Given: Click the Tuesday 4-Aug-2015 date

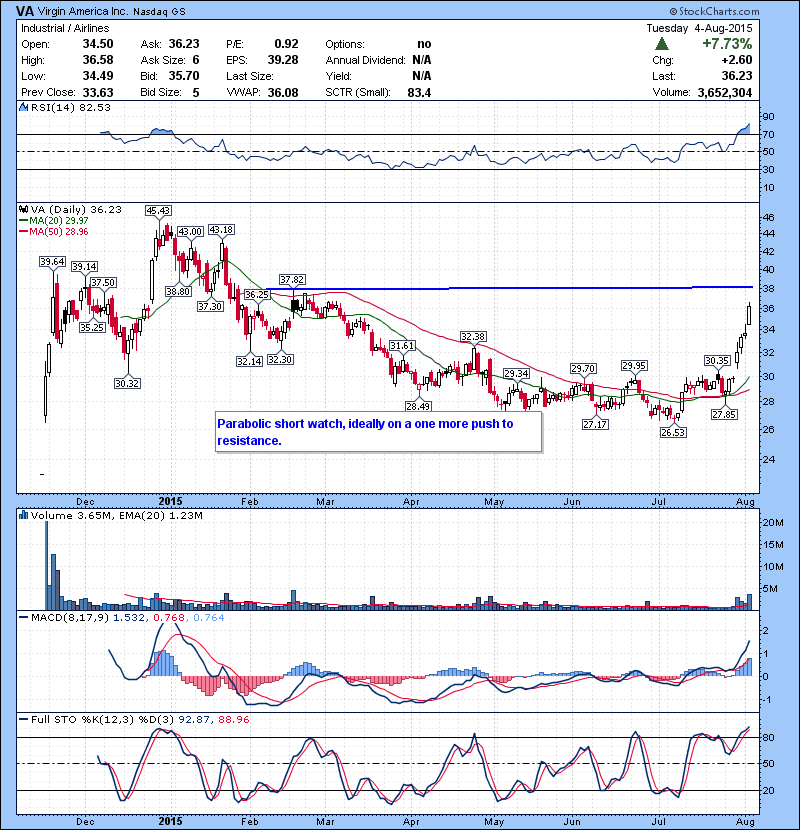Looking at the screenshot, I should click(x=699, y=28).
